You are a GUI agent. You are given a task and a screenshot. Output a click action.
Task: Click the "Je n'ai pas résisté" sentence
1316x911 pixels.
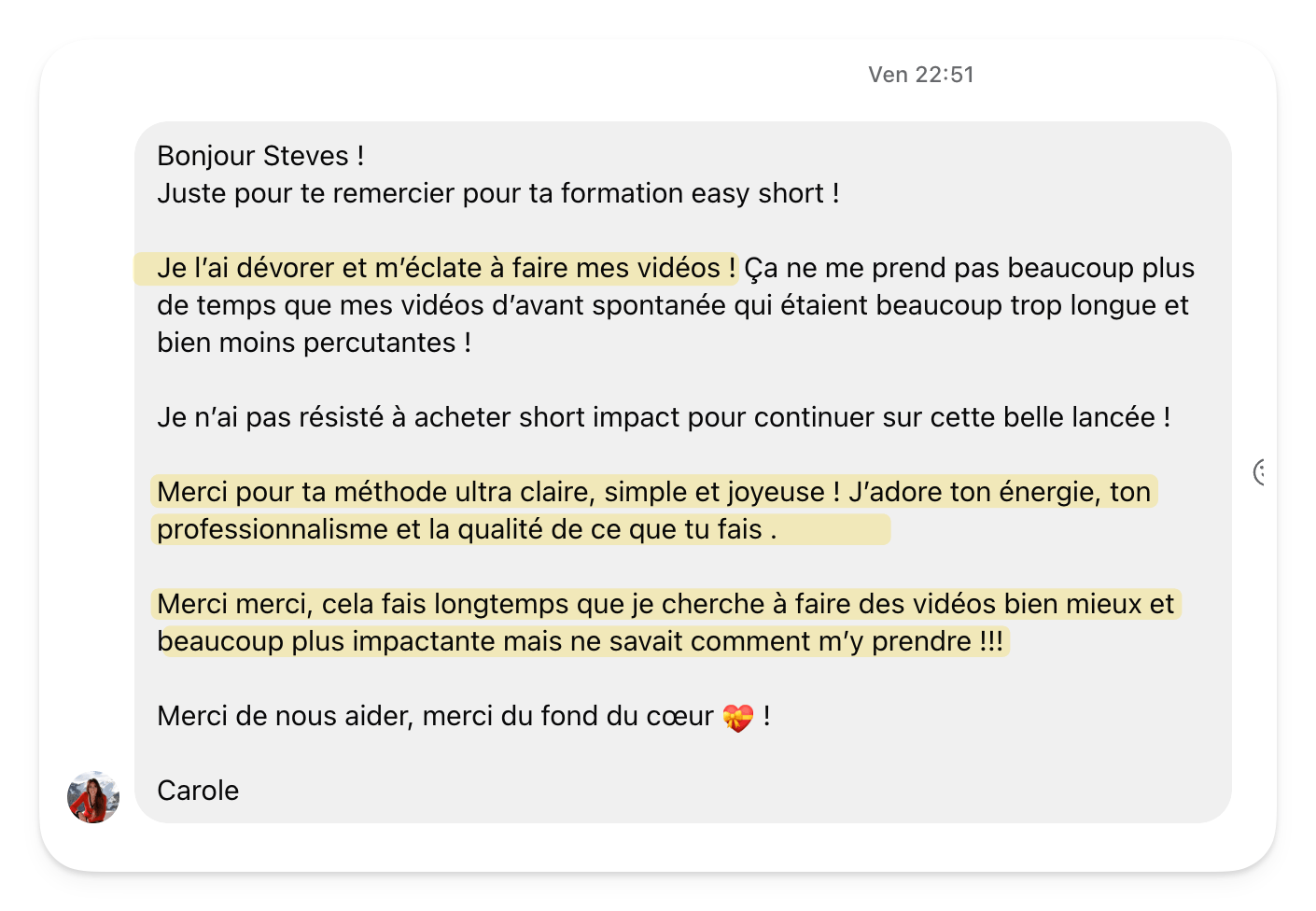[663, 417]
